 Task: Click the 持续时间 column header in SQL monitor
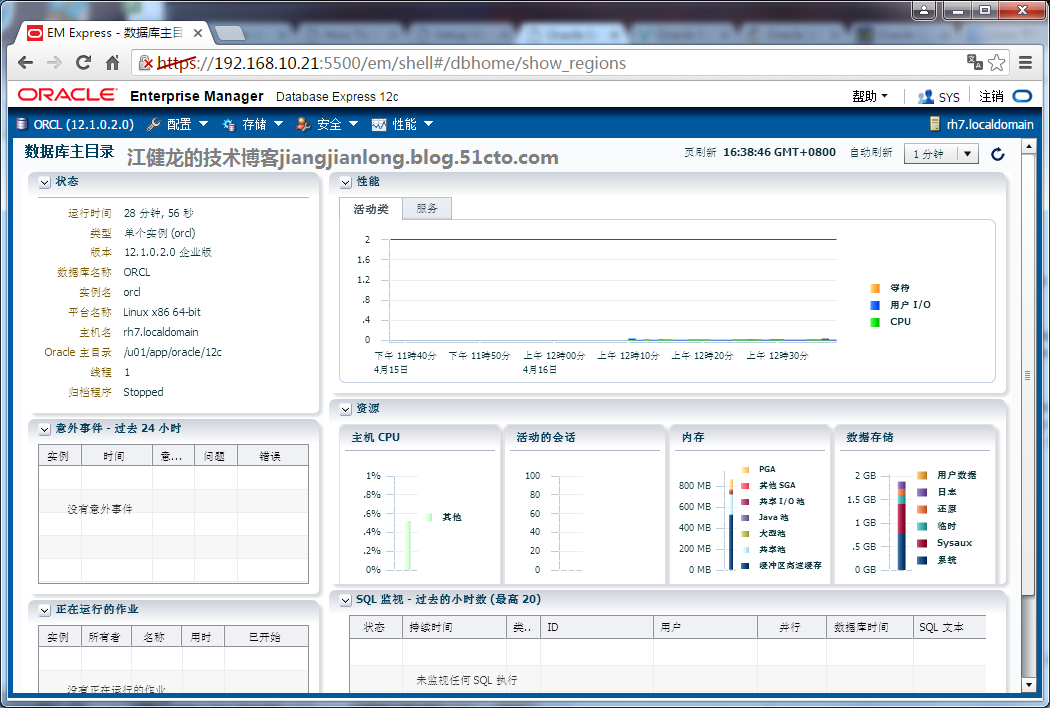[x=454, y=627]
